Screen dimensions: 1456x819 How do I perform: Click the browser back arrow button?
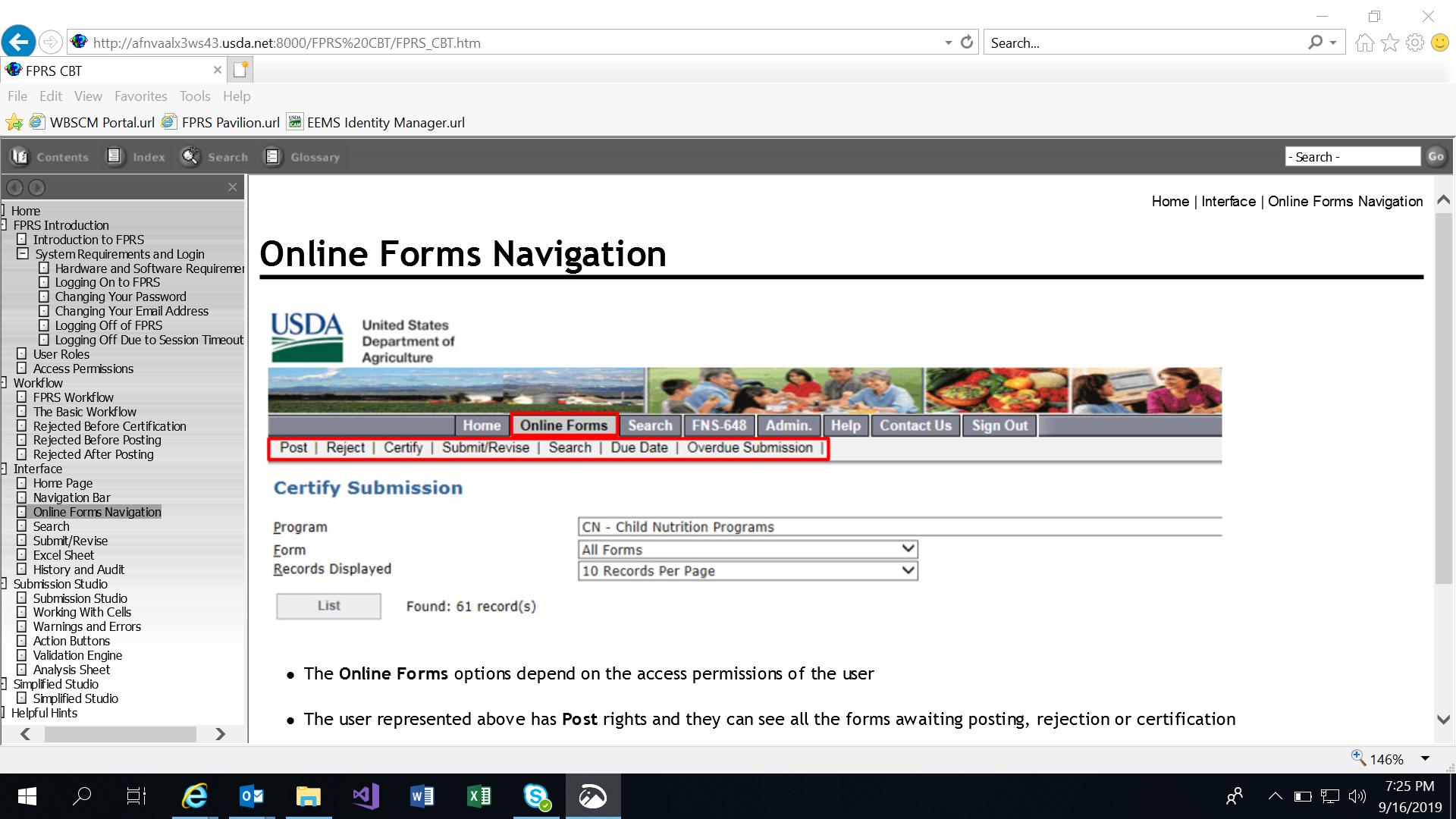(x=18, y=42)
